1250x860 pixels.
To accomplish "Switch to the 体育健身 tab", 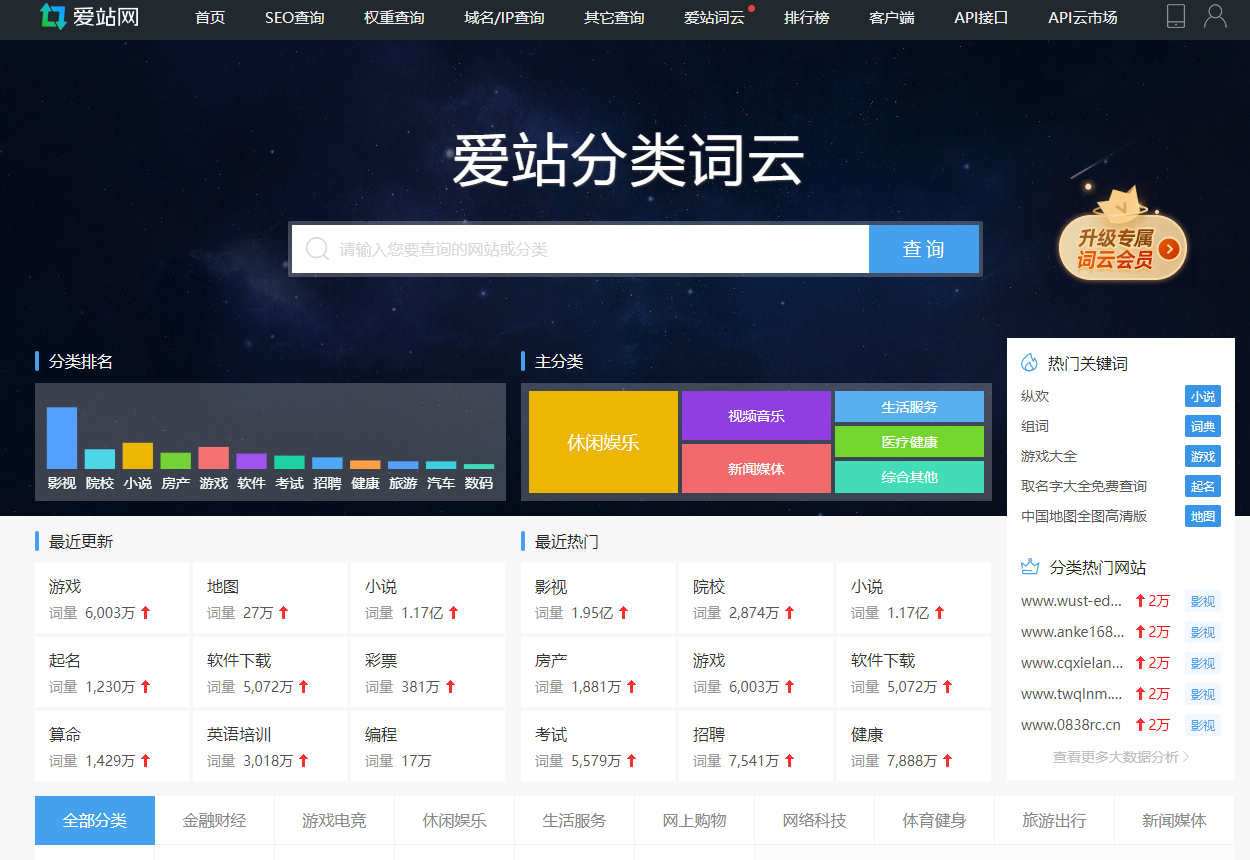I will click(935, 820).
